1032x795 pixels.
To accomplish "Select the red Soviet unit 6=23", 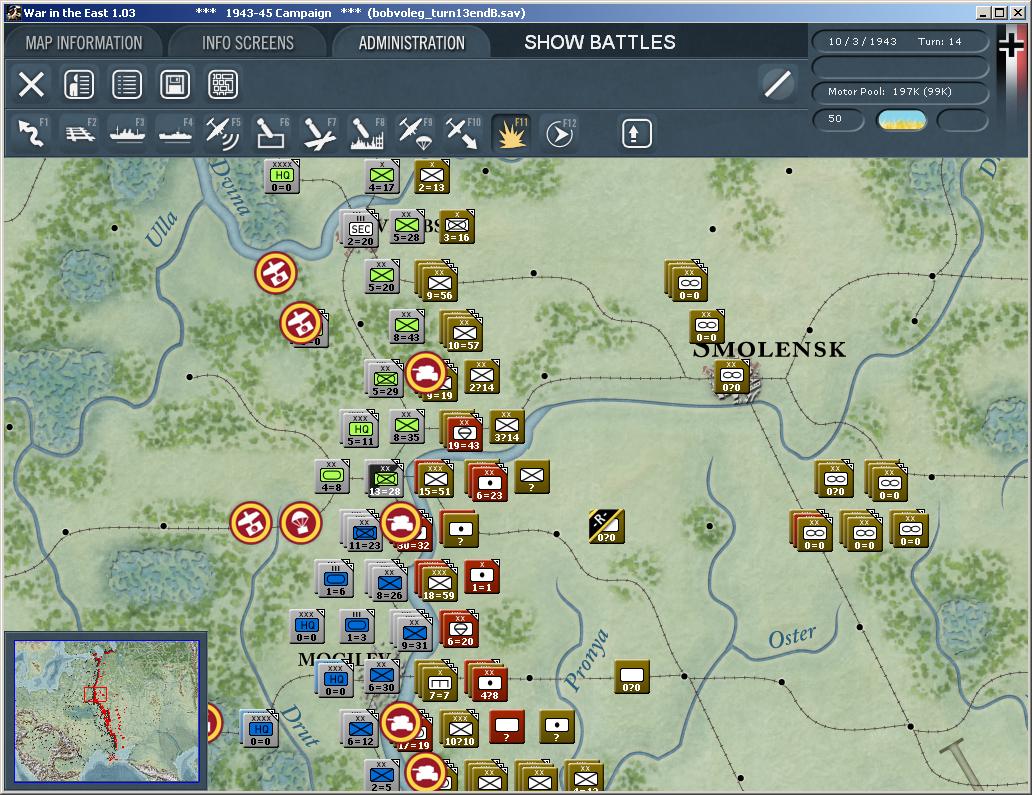I will click(x=488, y=483).
